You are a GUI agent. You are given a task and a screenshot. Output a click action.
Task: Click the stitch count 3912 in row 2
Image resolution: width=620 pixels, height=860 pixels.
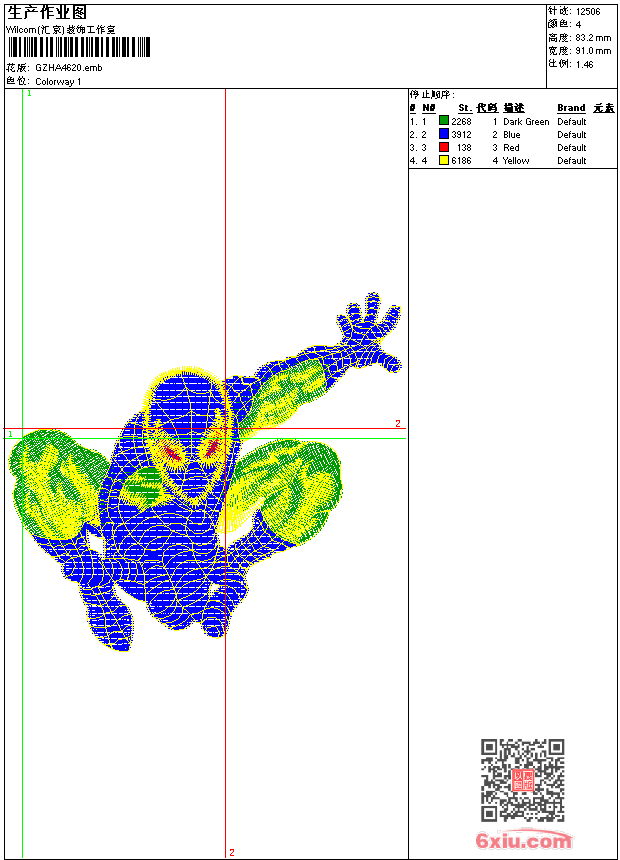coord(461,134)
